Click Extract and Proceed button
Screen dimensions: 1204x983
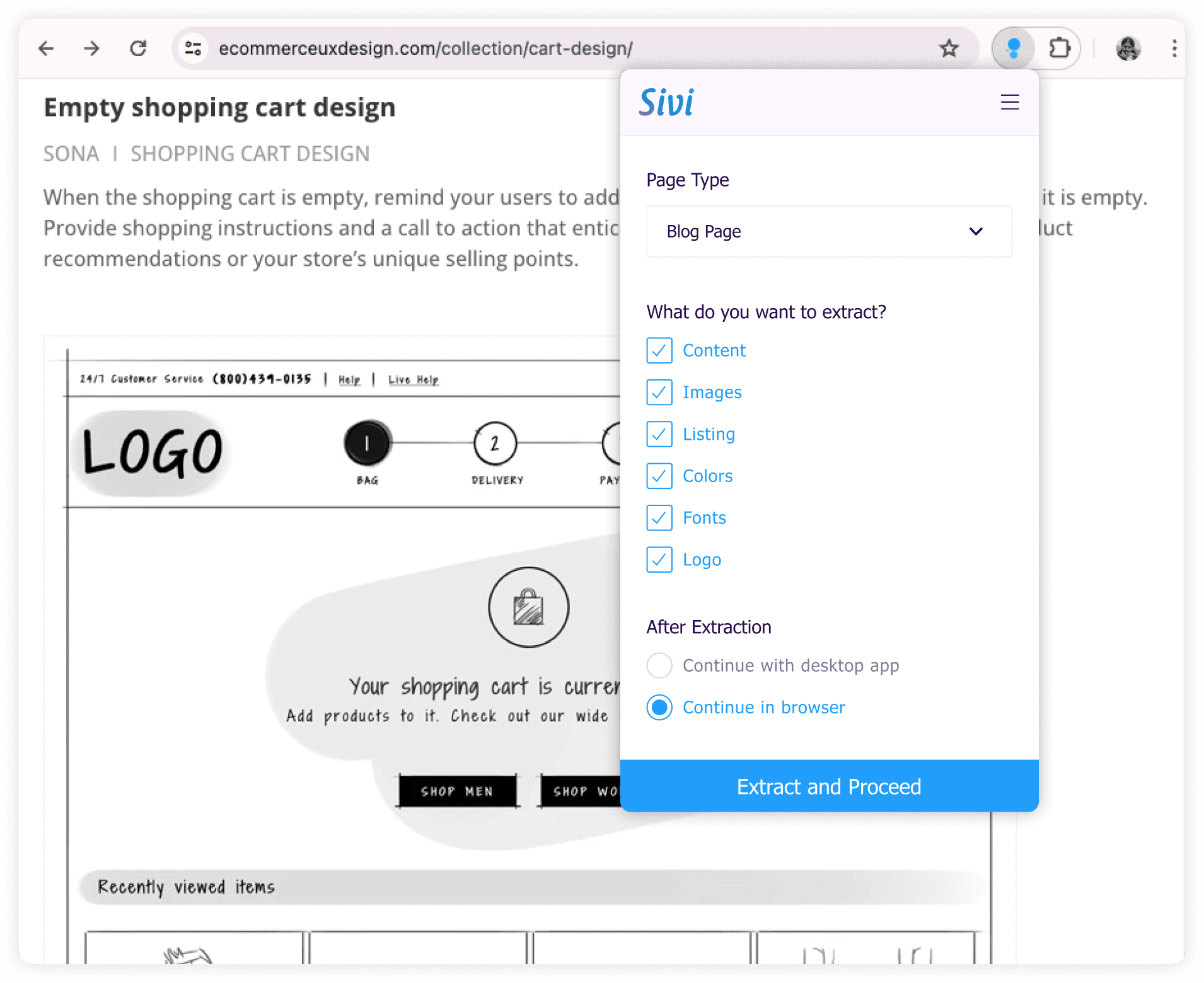pos(829,786)
